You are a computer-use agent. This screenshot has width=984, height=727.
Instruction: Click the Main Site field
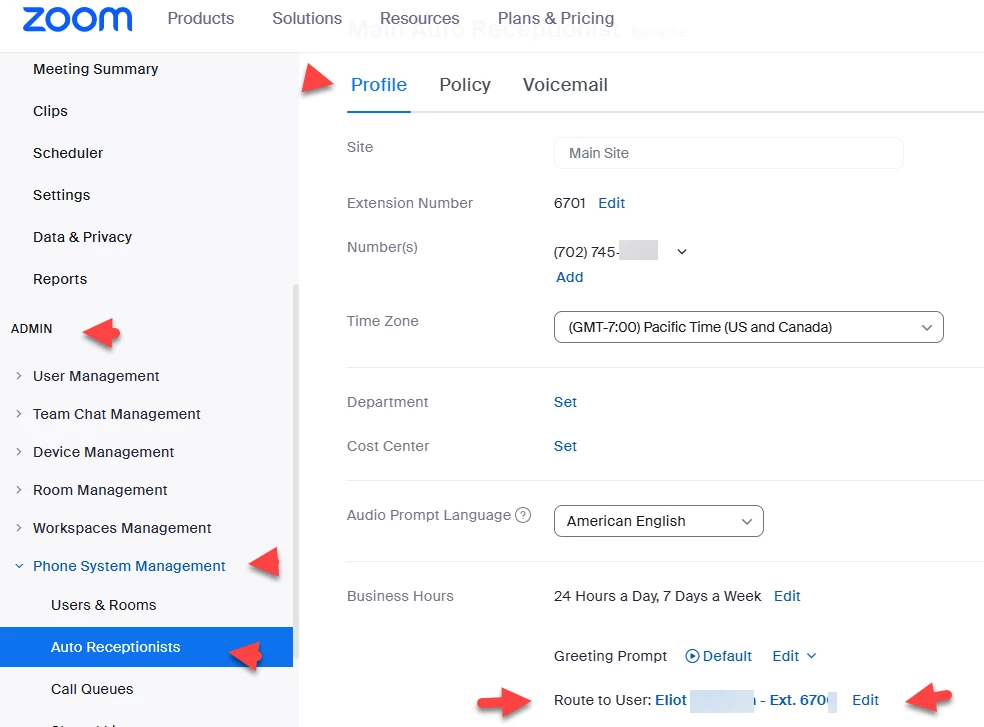click(x=729, y=153)
